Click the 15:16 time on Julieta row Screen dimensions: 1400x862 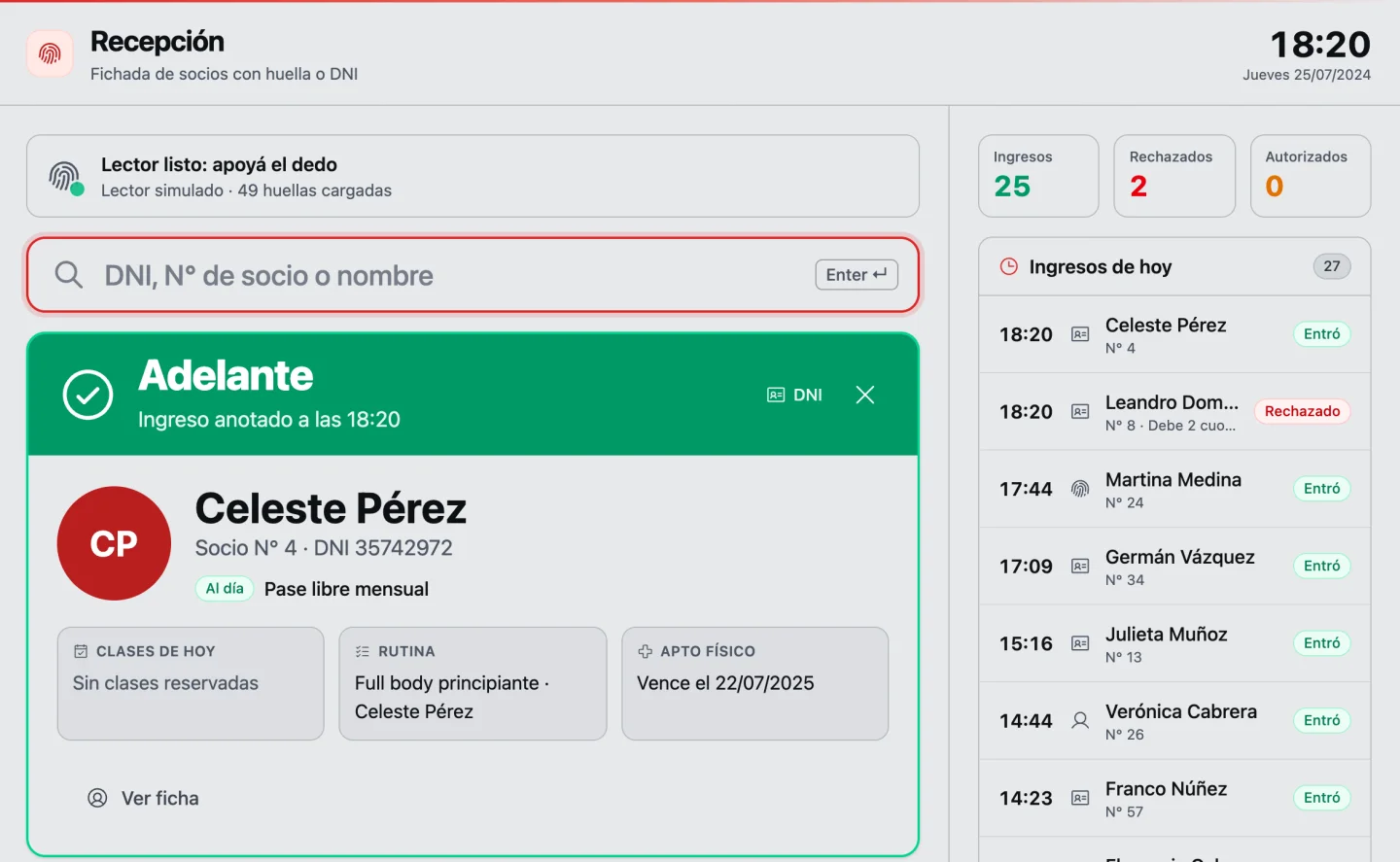pos(1026,643)
